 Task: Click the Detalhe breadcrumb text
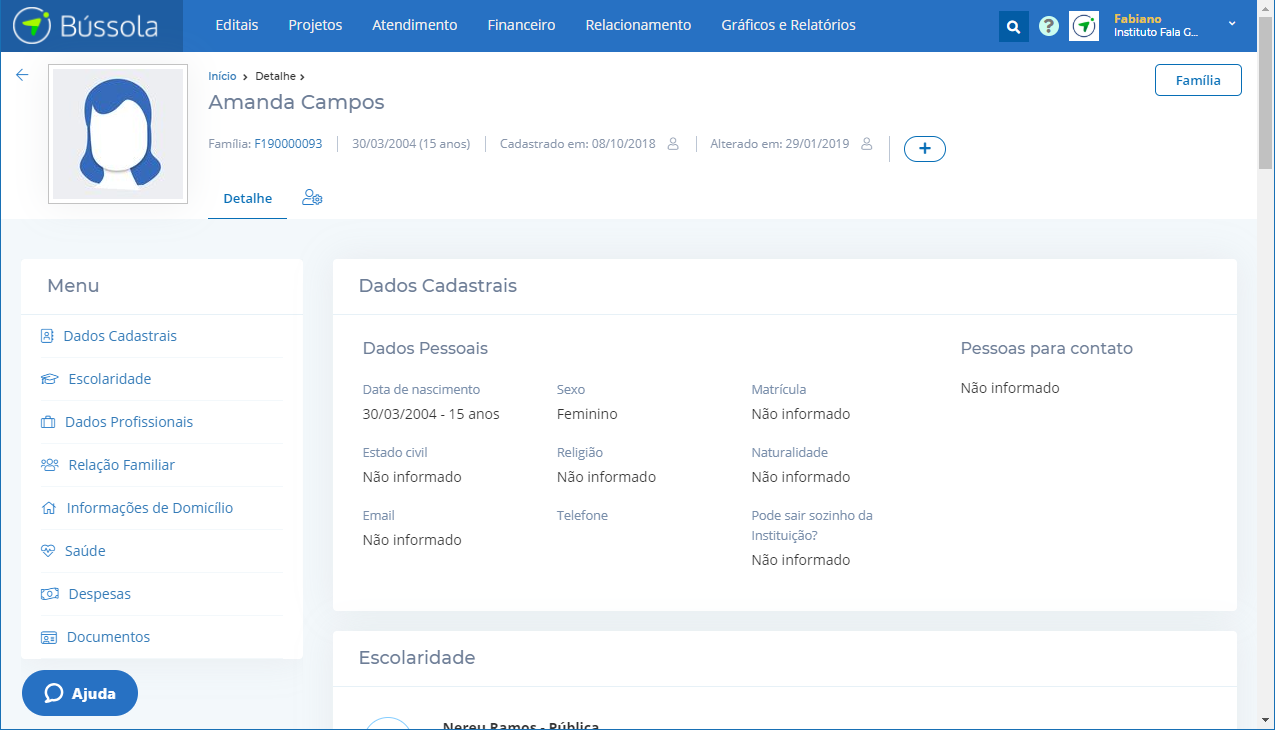point(276,76)
